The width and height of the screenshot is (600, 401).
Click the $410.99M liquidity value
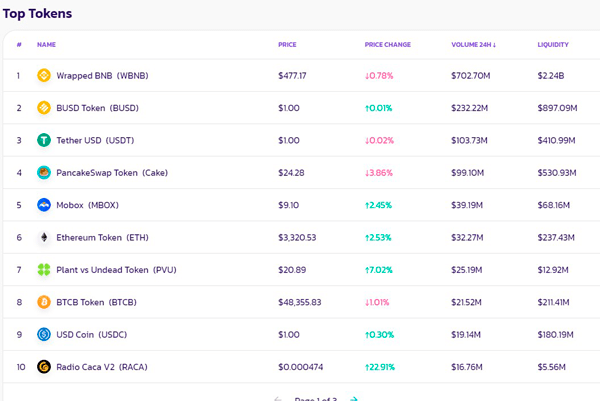pyautogui.click(x=556, y=140)
